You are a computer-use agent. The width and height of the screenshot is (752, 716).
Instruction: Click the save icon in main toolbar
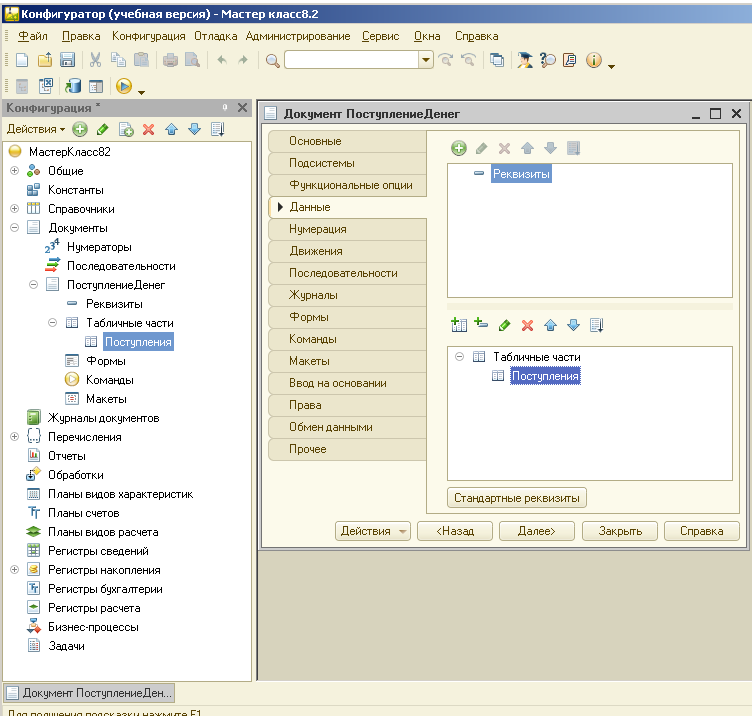coord(68,60)
